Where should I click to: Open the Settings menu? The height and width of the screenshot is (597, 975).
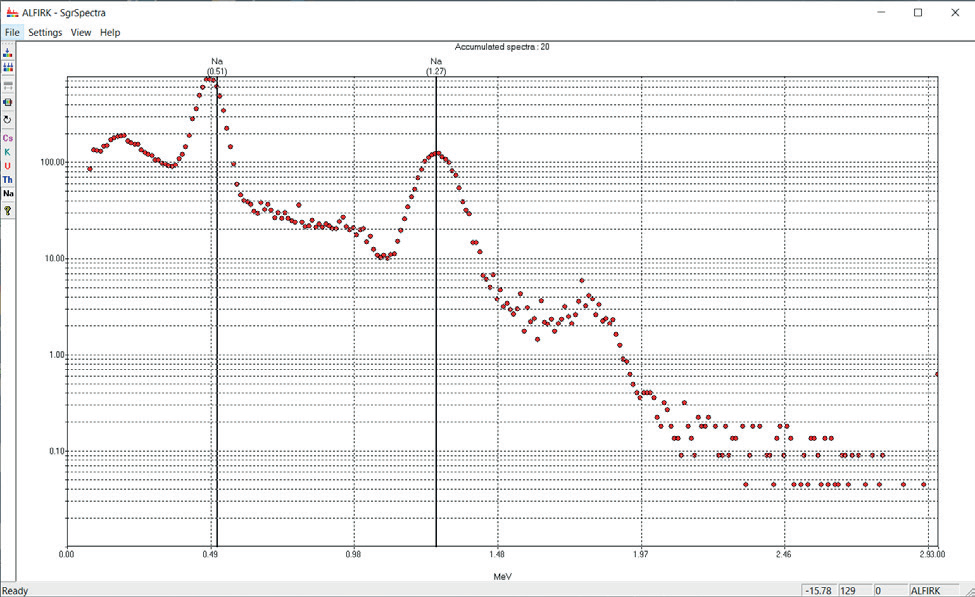[45, 32]
